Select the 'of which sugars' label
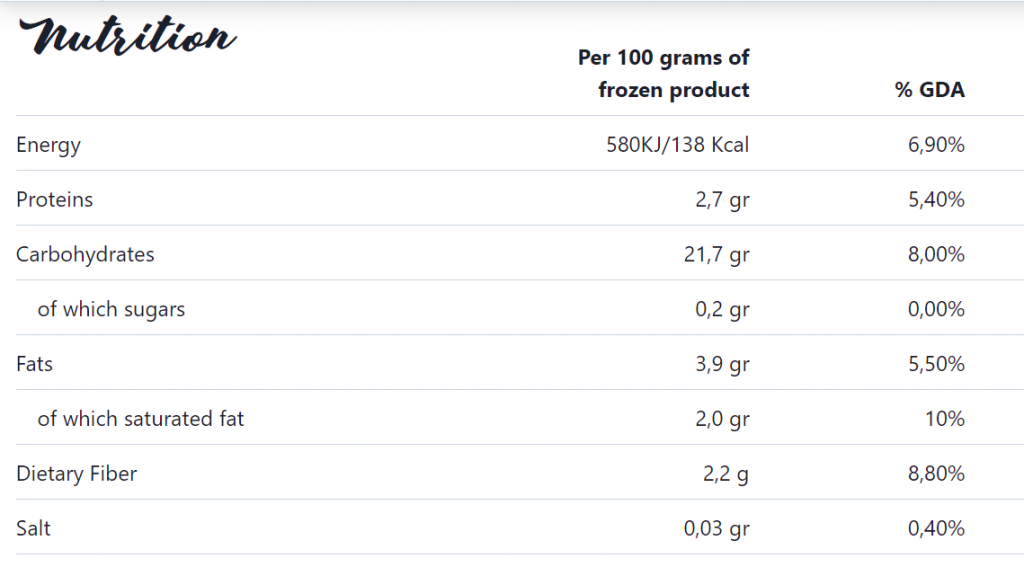The height and width of the screenshot is (567, 1024). tap(111, 309)
